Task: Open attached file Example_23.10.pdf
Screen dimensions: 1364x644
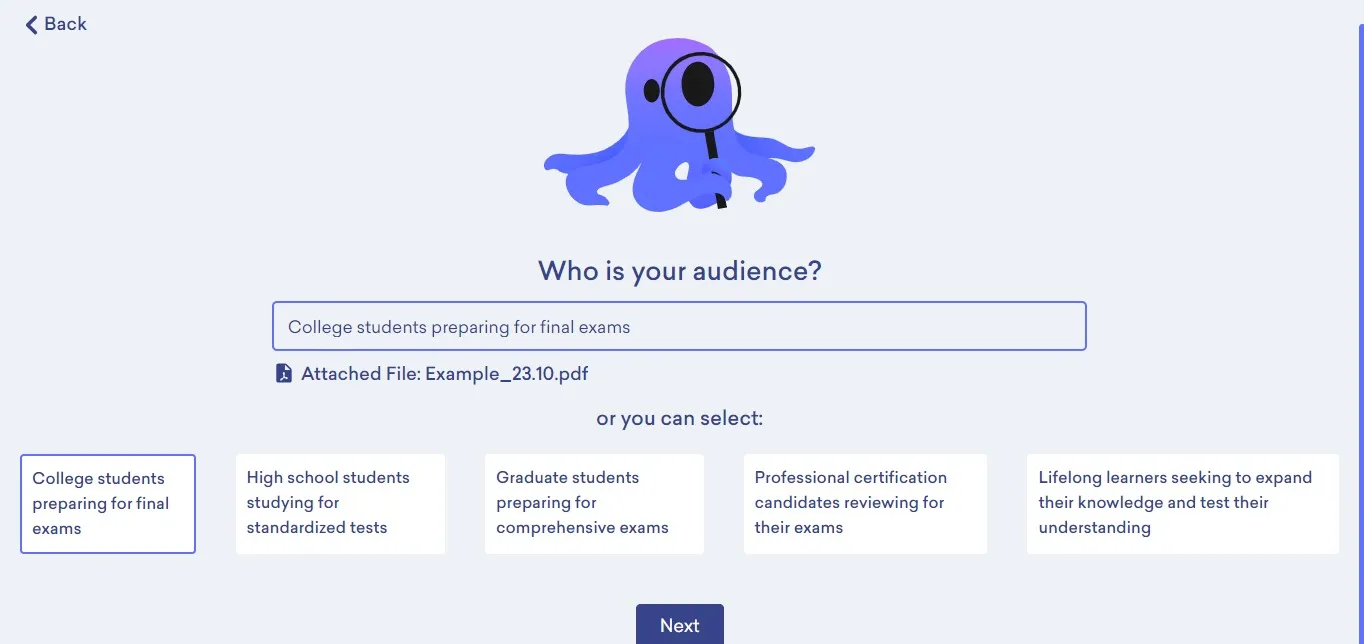Action: (x=445, y=374)
